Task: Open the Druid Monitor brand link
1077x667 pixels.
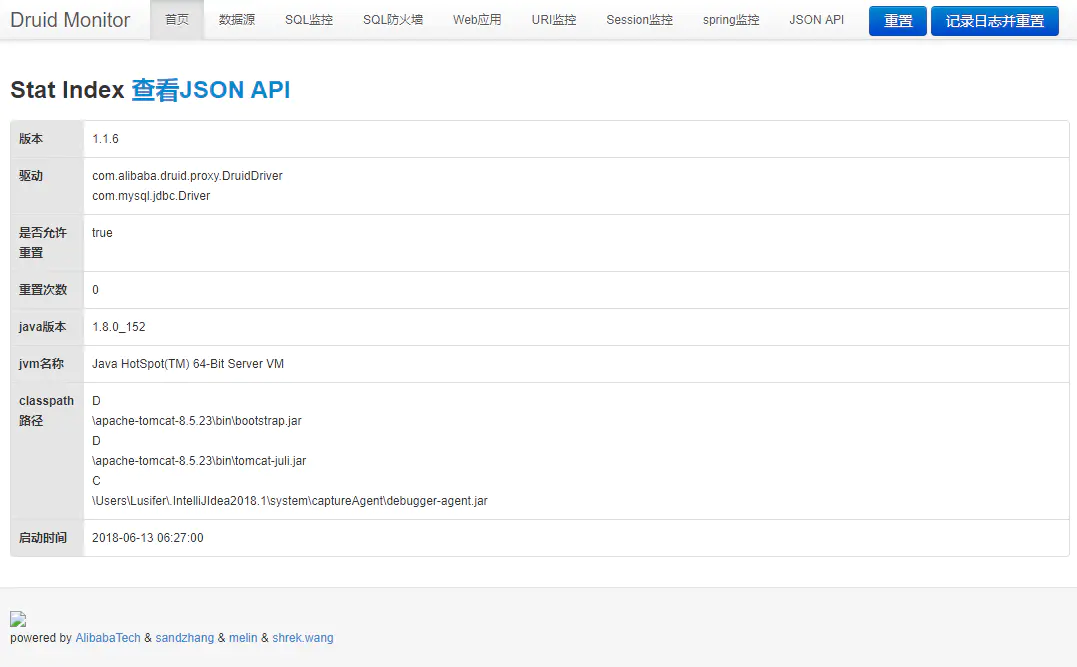Action: (x=70, y=20)
